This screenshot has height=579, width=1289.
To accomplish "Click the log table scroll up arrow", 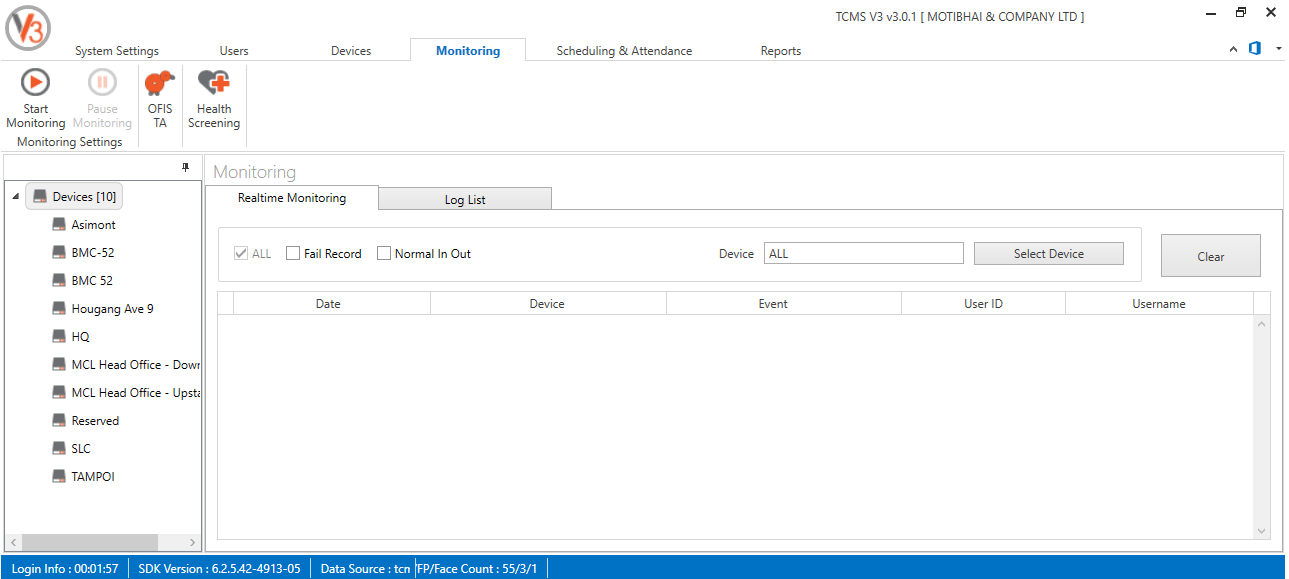I will click(x=1261, y=324).
